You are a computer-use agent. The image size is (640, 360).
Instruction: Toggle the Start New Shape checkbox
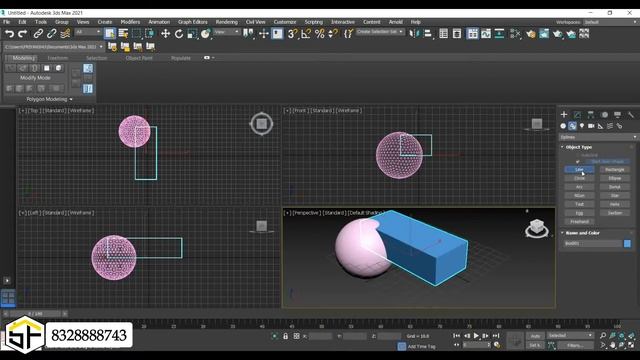pos(578,162)
